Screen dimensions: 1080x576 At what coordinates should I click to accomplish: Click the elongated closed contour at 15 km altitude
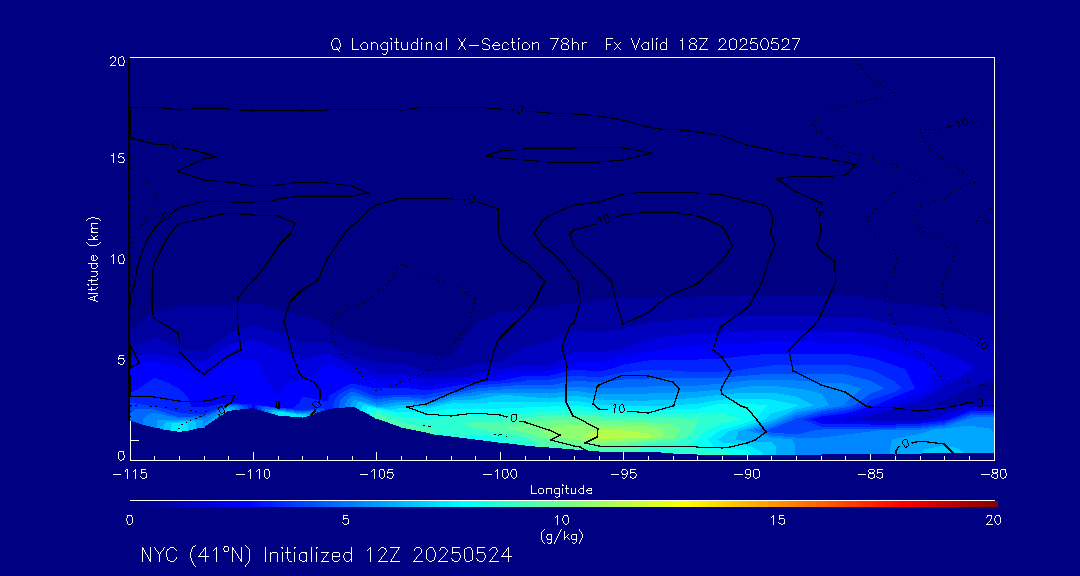568,154
